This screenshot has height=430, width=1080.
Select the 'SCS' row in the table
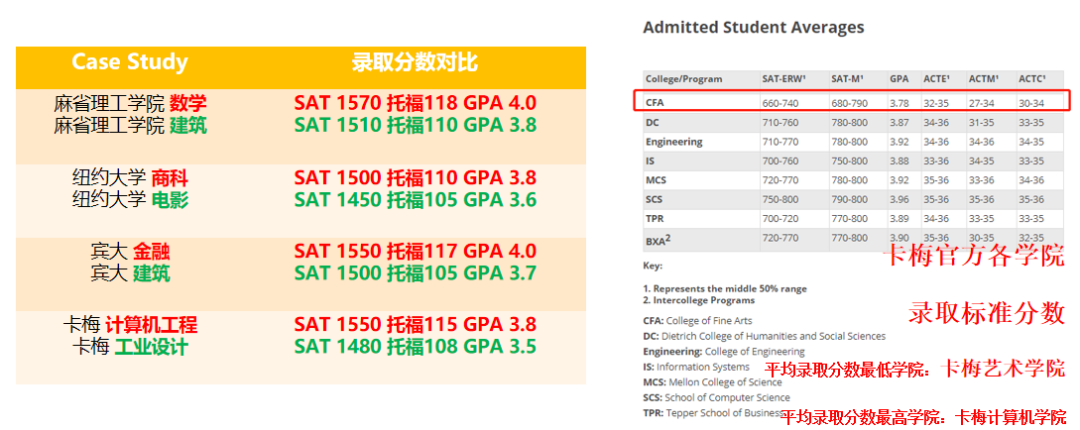[853, 200]
